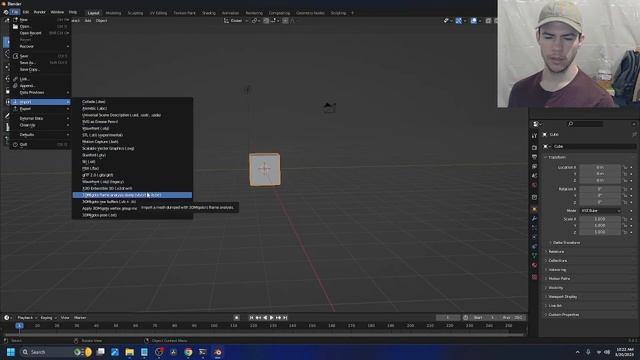Open External Data submenu
Screen dimensions: 640x360
pos(40,118)
